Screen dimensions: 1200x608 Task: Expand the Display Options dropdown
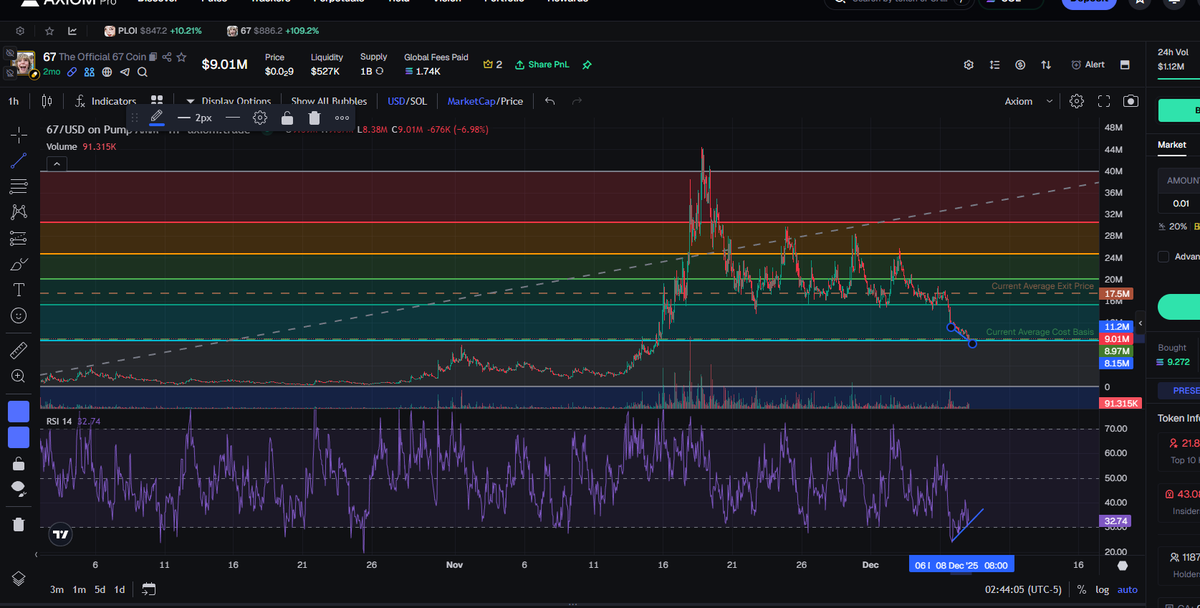[x=229, y=101]
